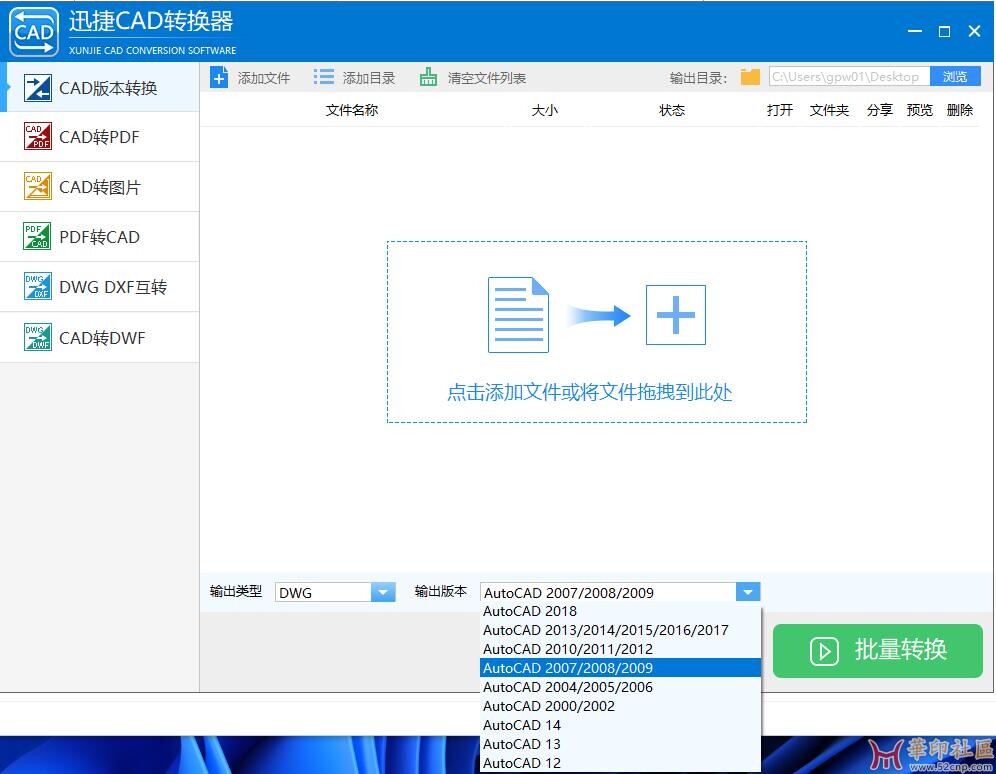Click the 打开 column header
This screenshot has height=774, width=996.
tap(779, 110)
